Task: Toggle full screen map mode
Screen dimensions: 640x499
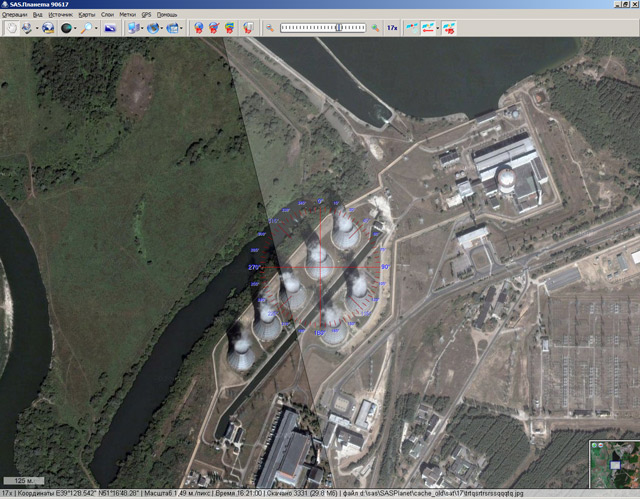Action: (110, 29)
